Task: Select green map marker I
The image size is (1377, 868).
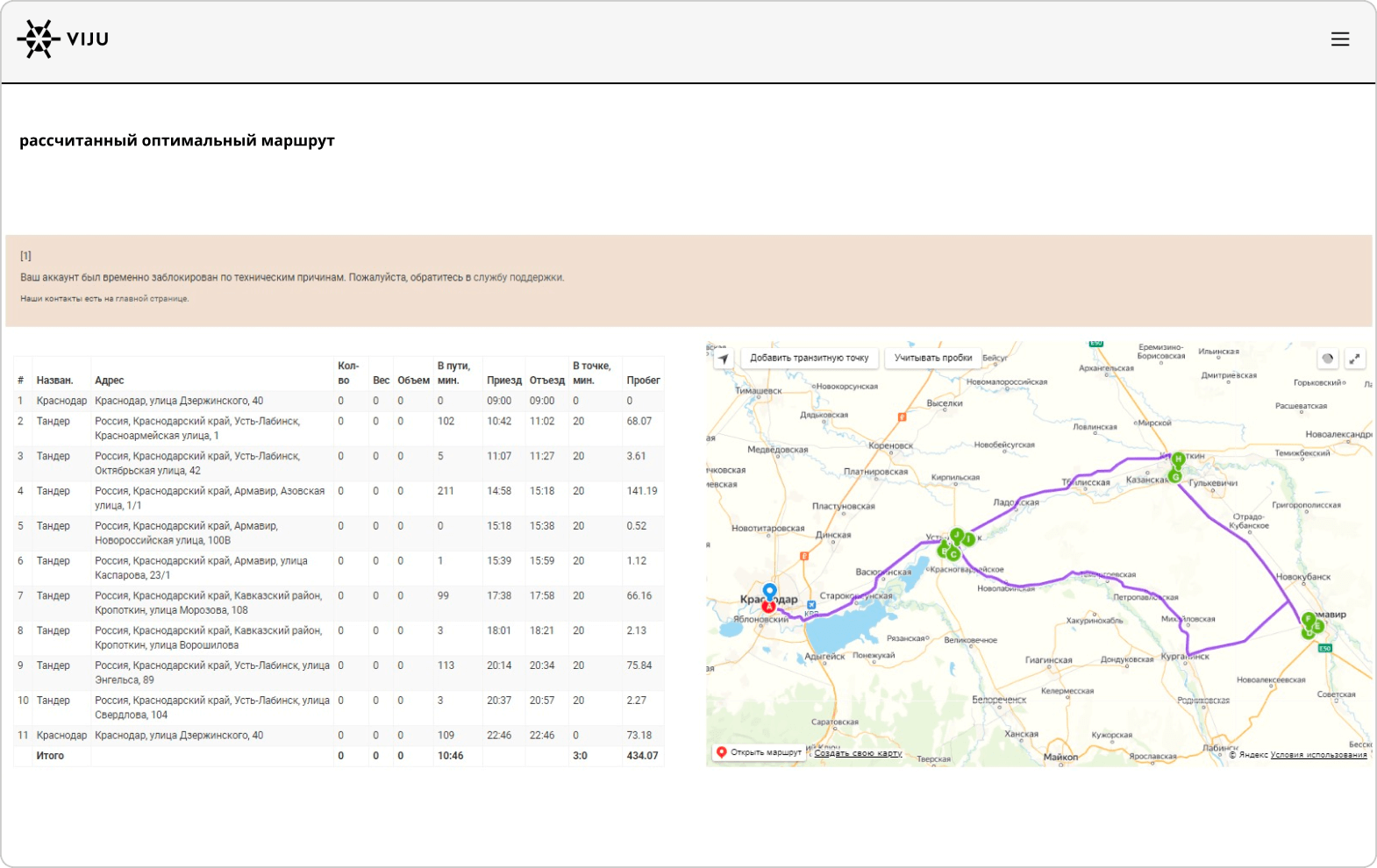Action: coord(968,540)
